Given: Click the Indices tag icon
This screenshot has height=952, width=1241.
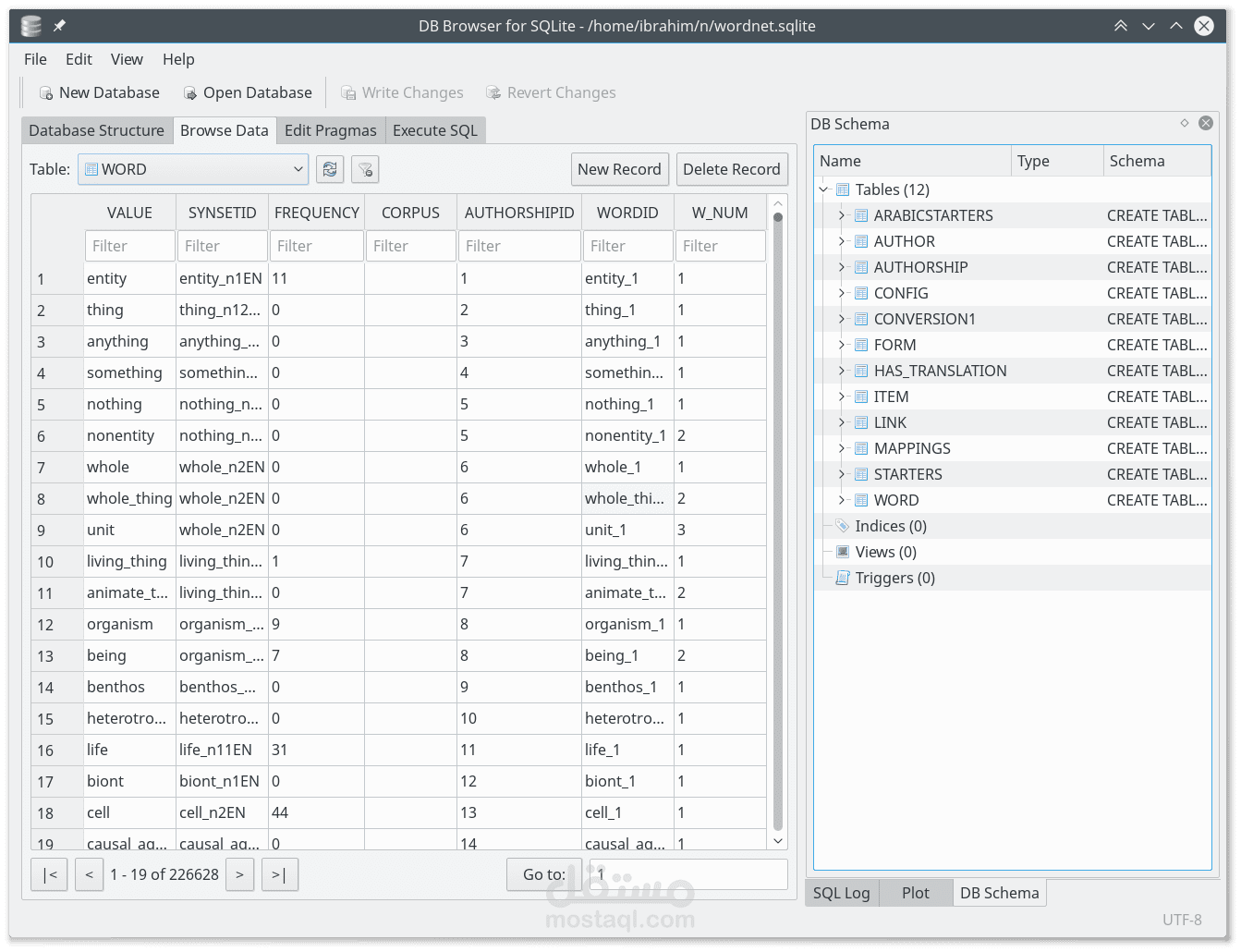Looking at the screenshot, I should click(x=843, y=526).
